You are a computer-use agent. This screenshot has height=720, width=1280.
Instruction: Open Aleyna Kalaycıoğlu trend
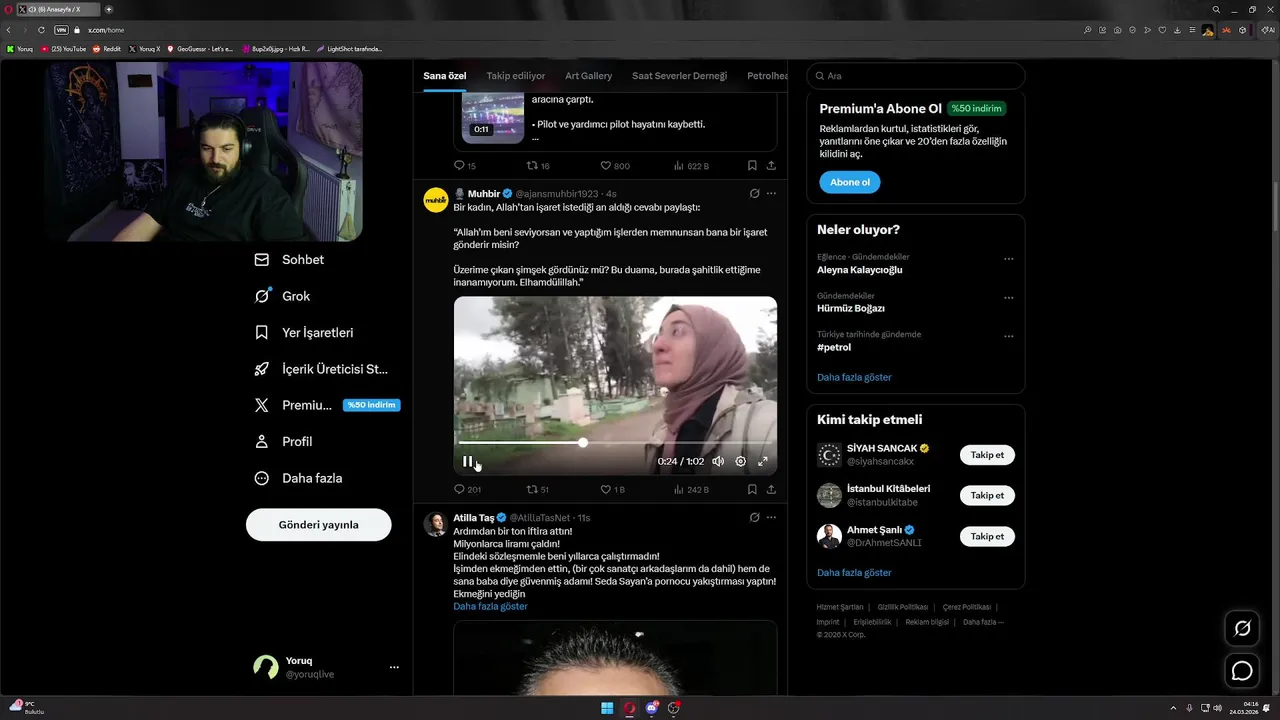point(860,270)
